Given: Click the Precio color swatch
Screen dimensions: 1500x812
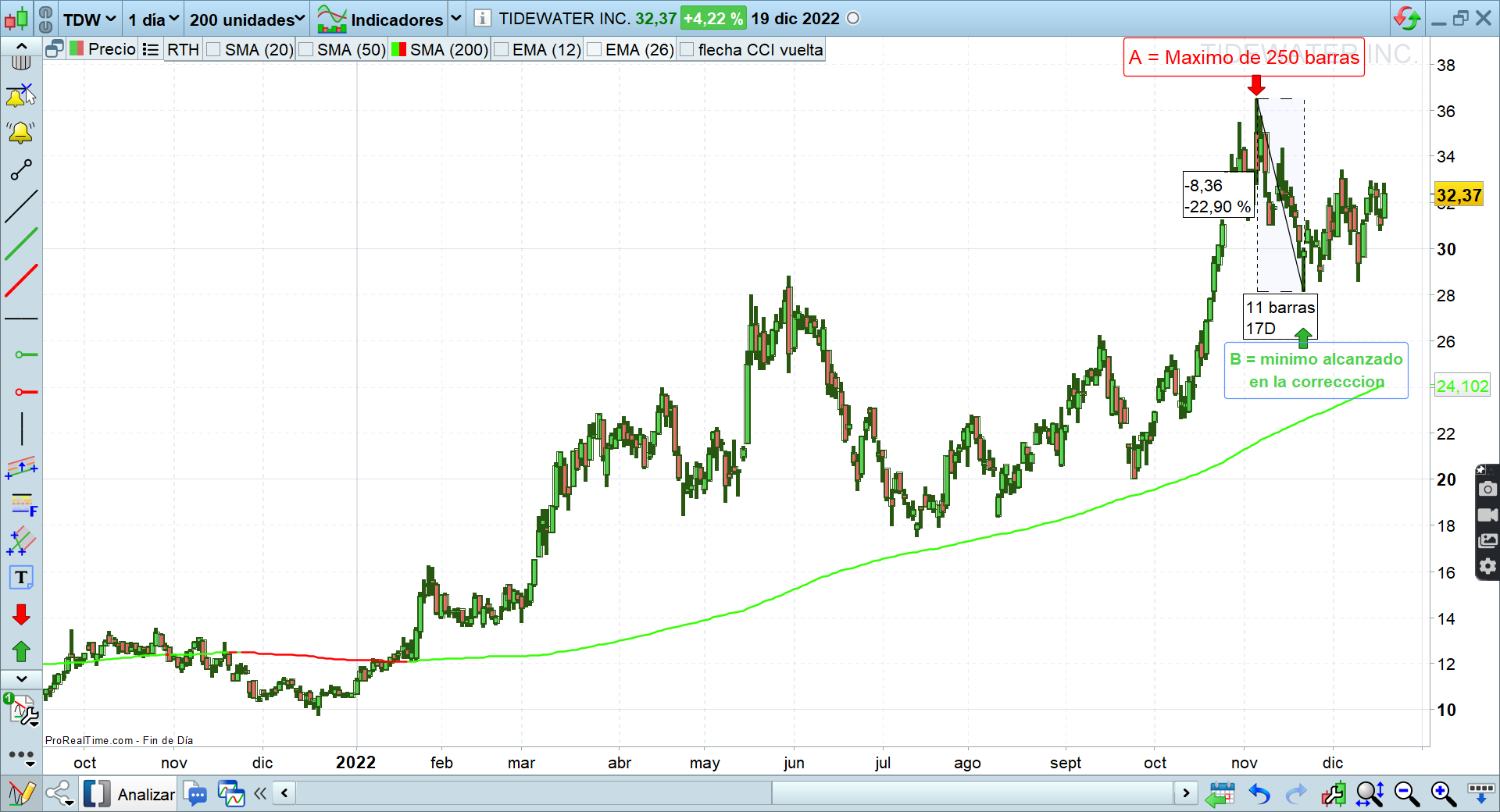Looking at the screenshot, I should 77,49.
